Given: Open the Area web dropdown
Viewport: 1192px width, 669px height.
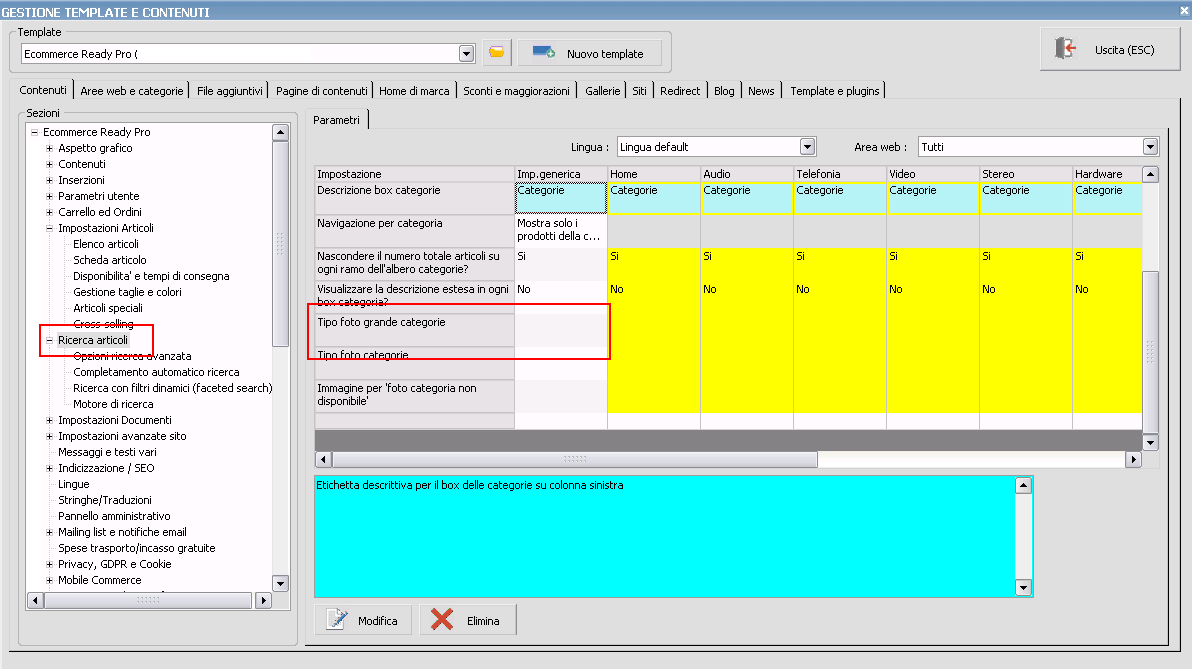Looking at the screenshot, I should (1150, 147).
